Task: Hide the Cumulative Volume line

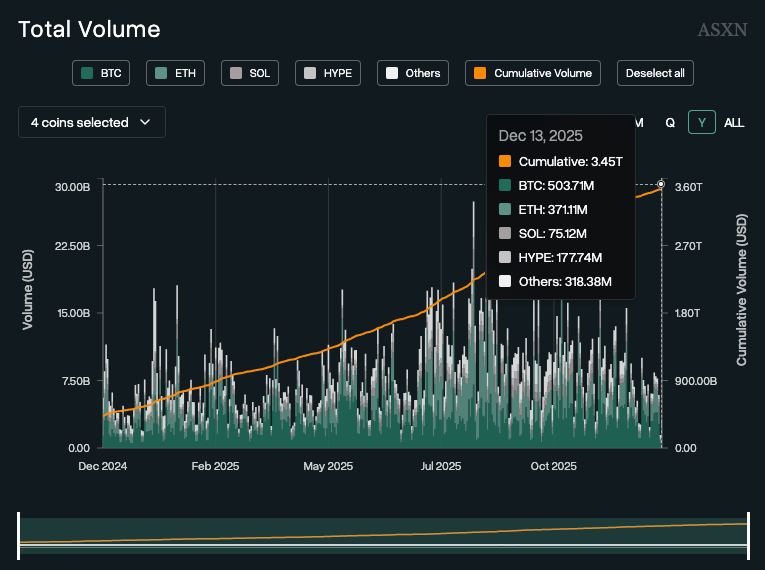Action: (534, 73)
